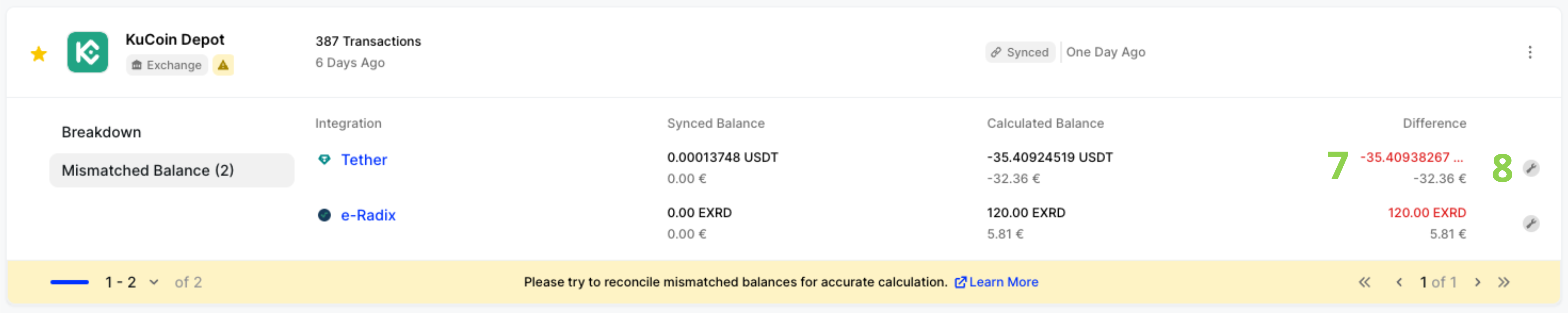Click the Tether coin icon
Screen dimensions: 1568x313
coord(325,159)
